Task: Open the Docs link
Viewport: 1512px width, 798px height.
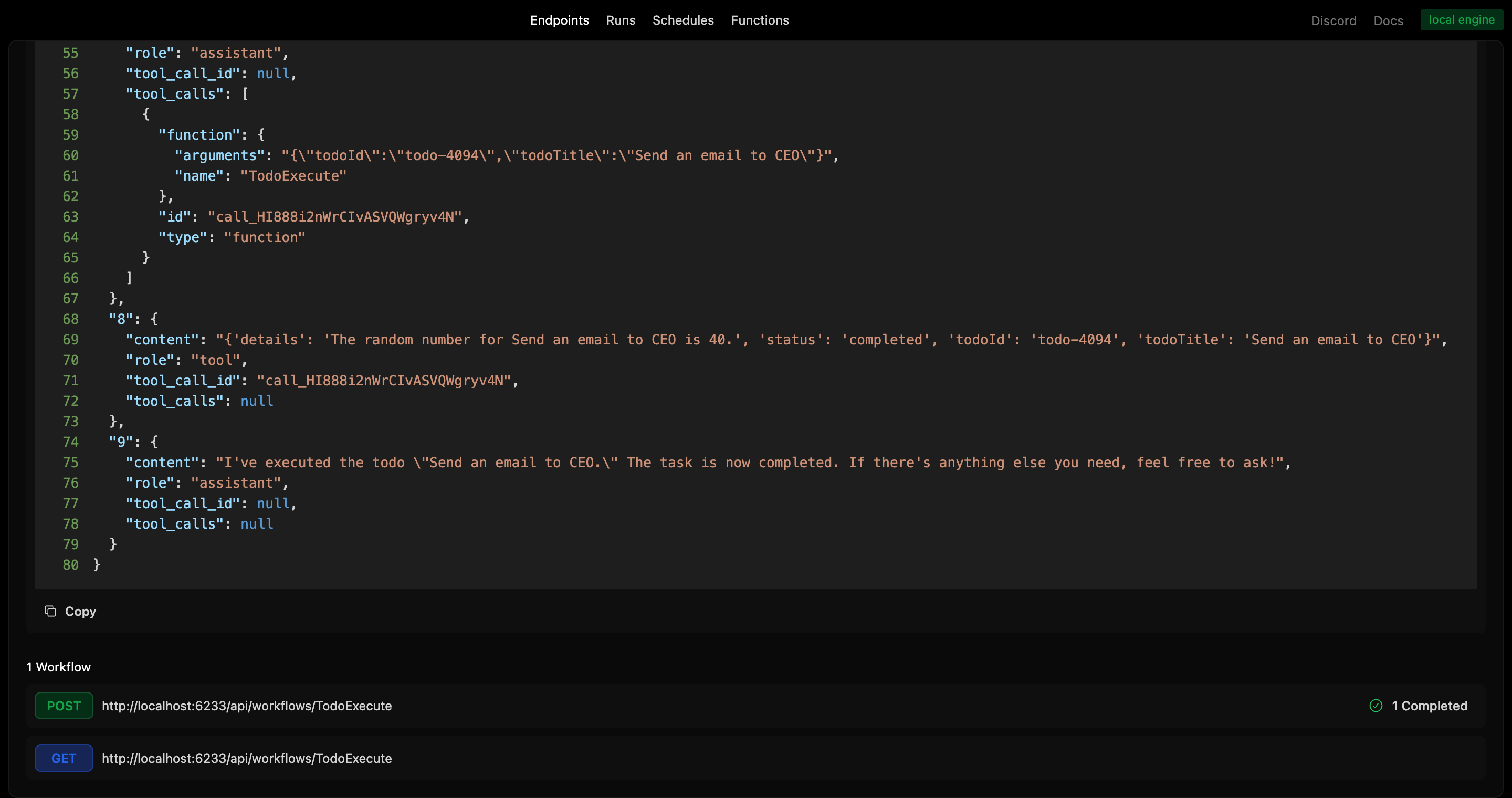Action: coord(1388,20)
